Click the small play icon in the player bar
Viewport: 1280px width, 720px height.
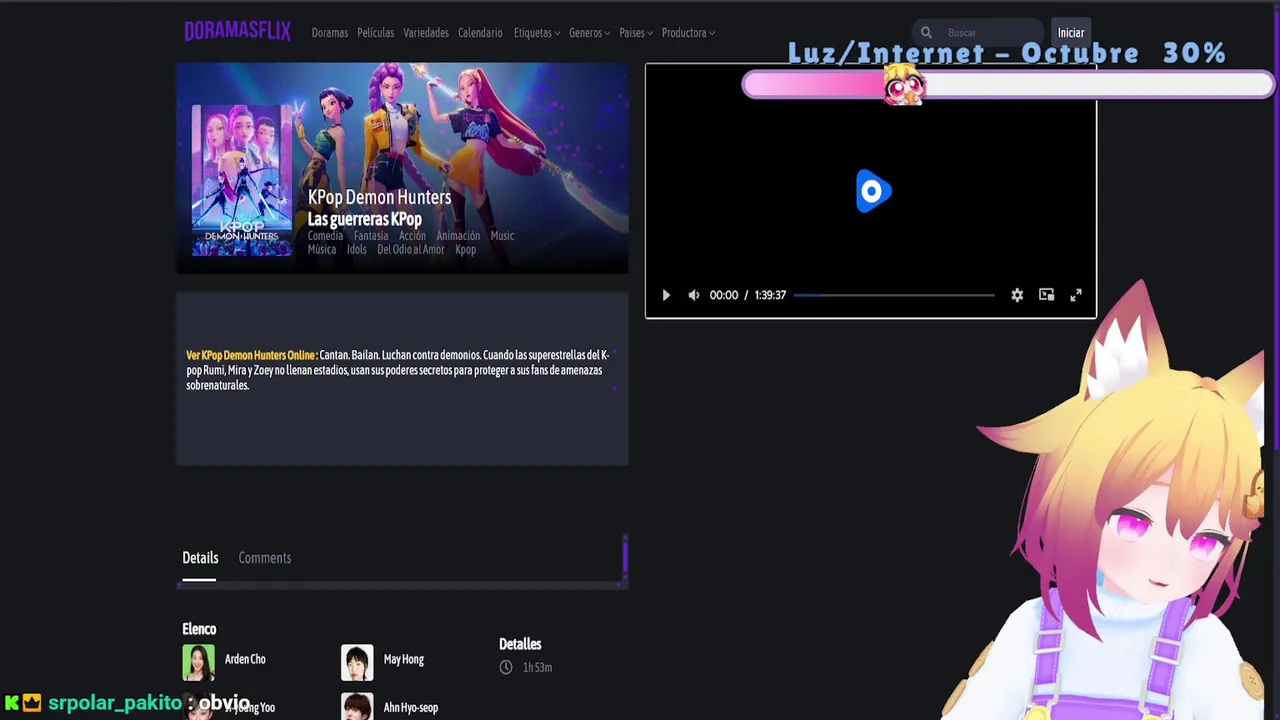tap(666, 295)
